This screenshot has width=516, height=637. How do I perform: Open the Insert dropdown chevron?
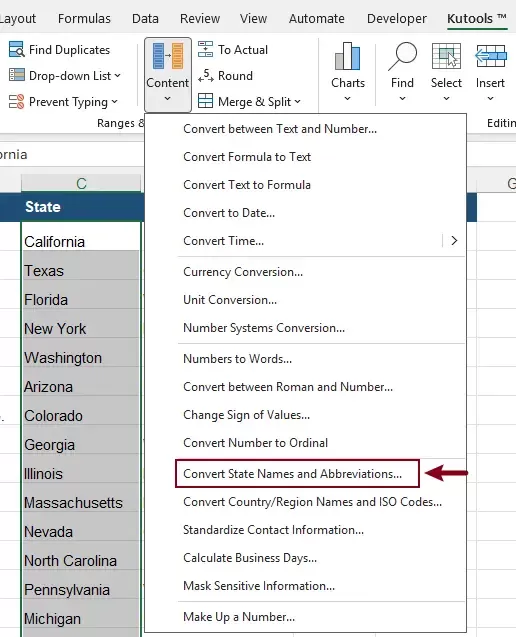[x=490, y=98]
